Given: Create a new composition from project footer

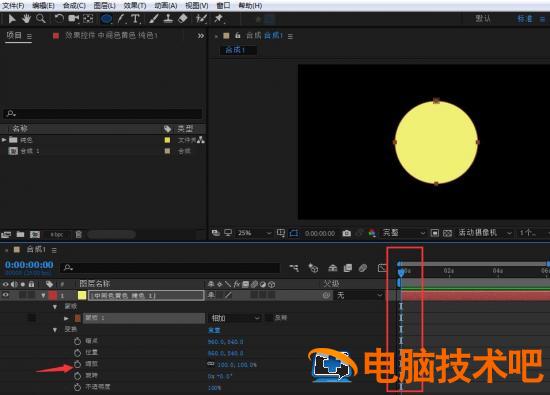Looking at the screenshot, I should pos(35,234).
